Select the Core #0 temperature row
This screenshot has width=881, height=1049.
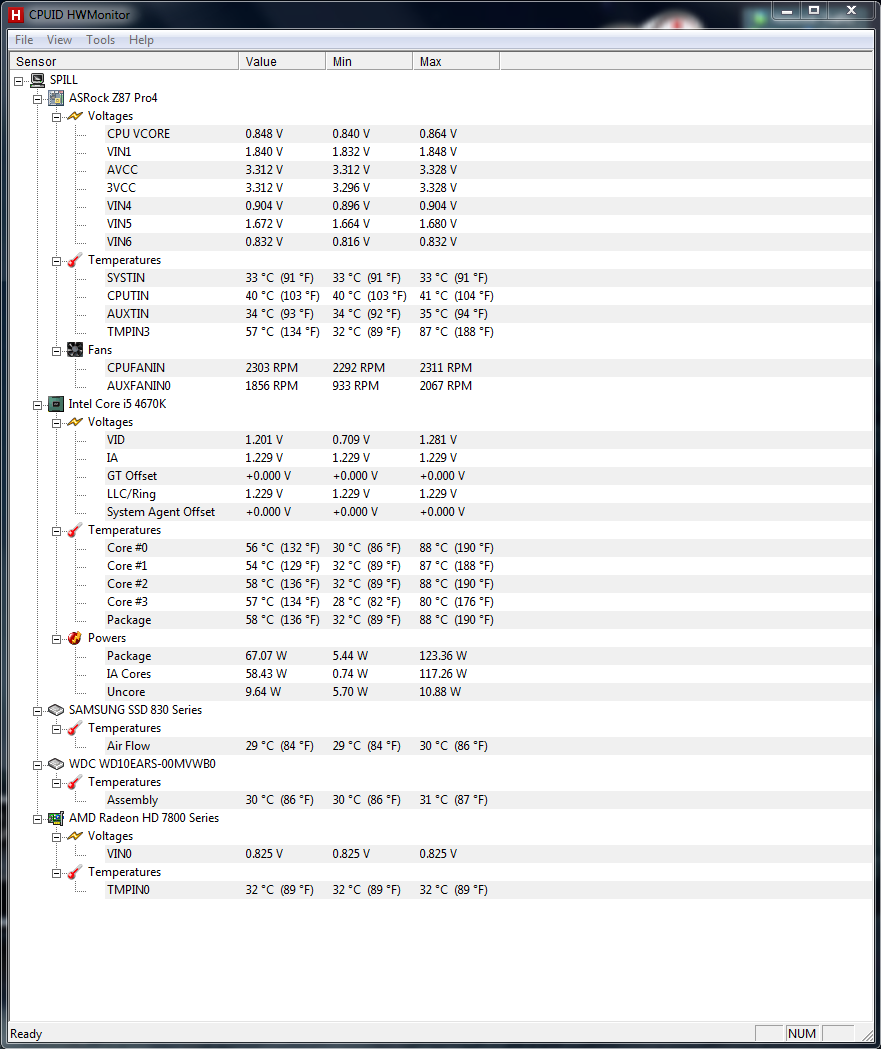click(x=488, y=548)
